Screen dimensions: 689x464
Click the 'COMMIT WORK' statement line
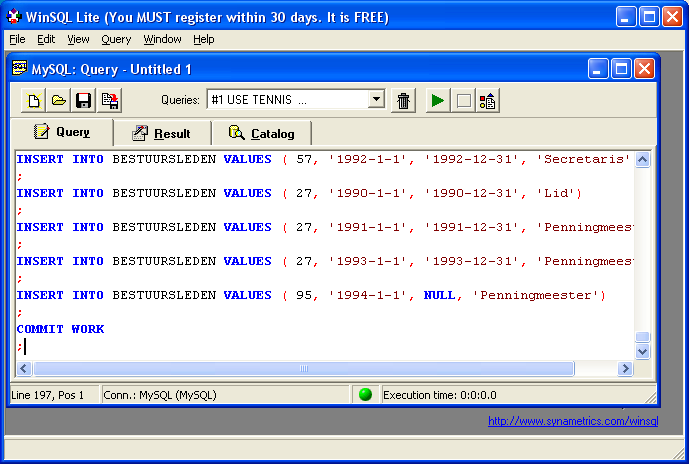click(x=60, y=329)
